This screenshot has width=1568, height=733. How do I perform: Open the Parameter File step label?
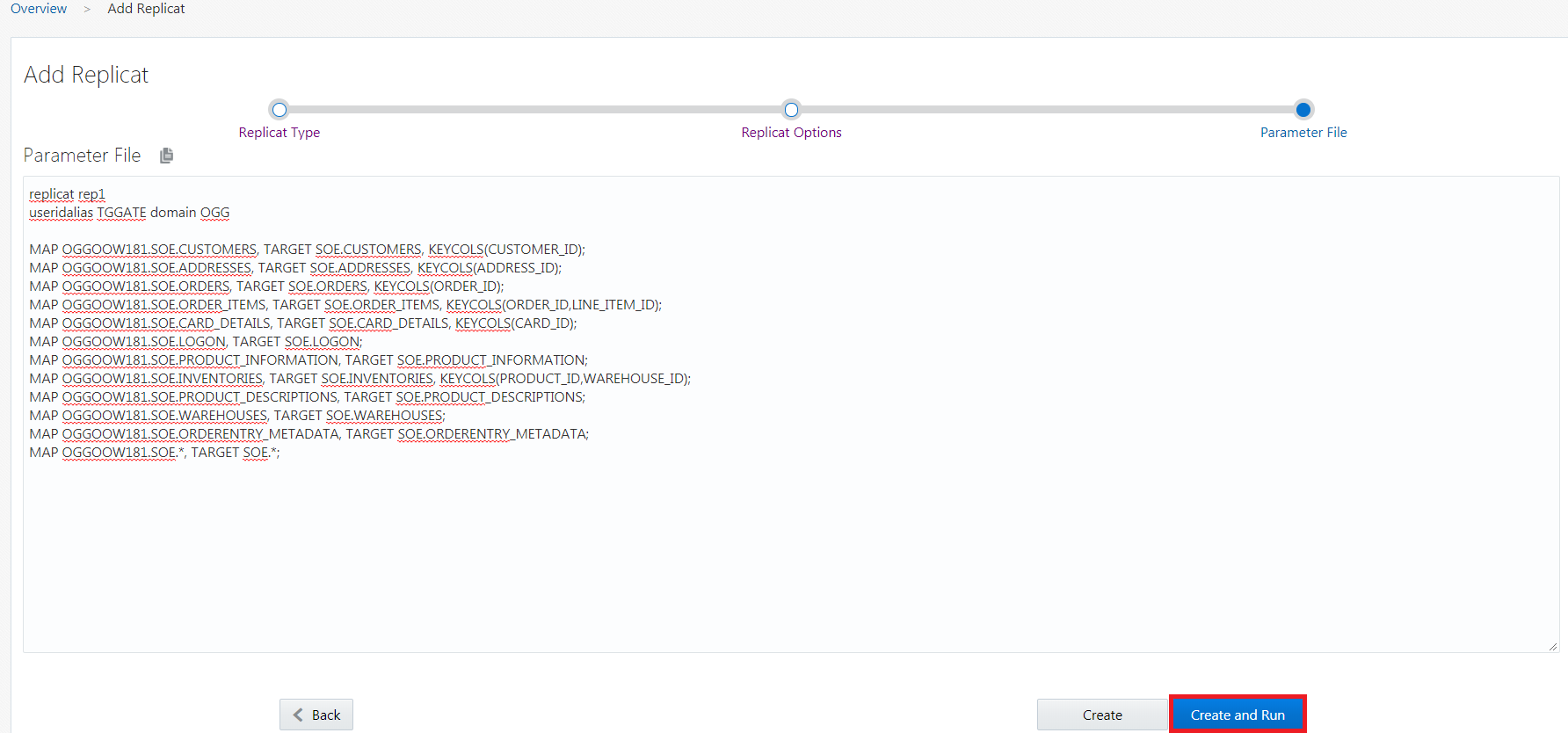pos(1303,133)
